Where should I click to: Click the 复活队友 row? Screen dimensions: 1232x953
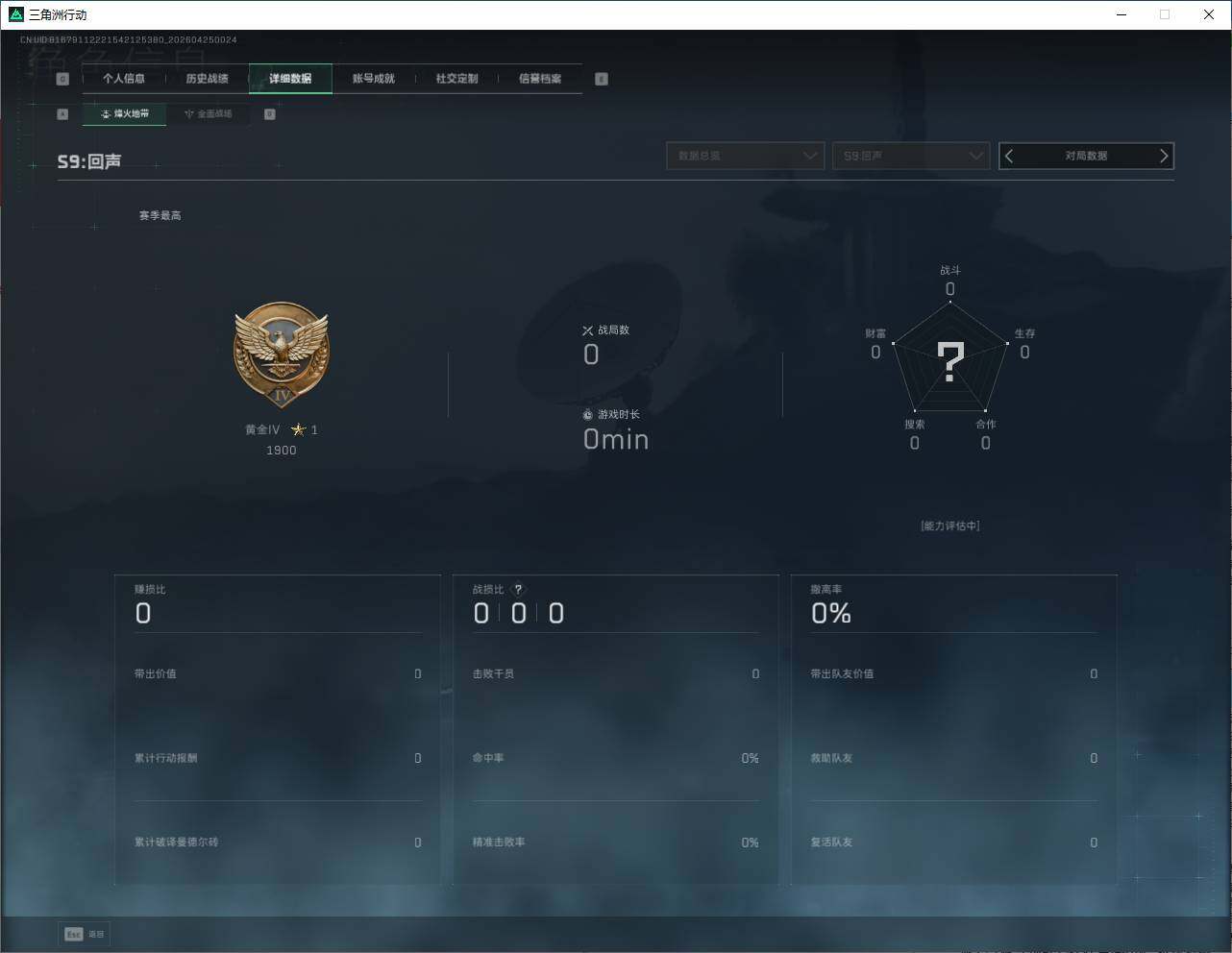954,843
